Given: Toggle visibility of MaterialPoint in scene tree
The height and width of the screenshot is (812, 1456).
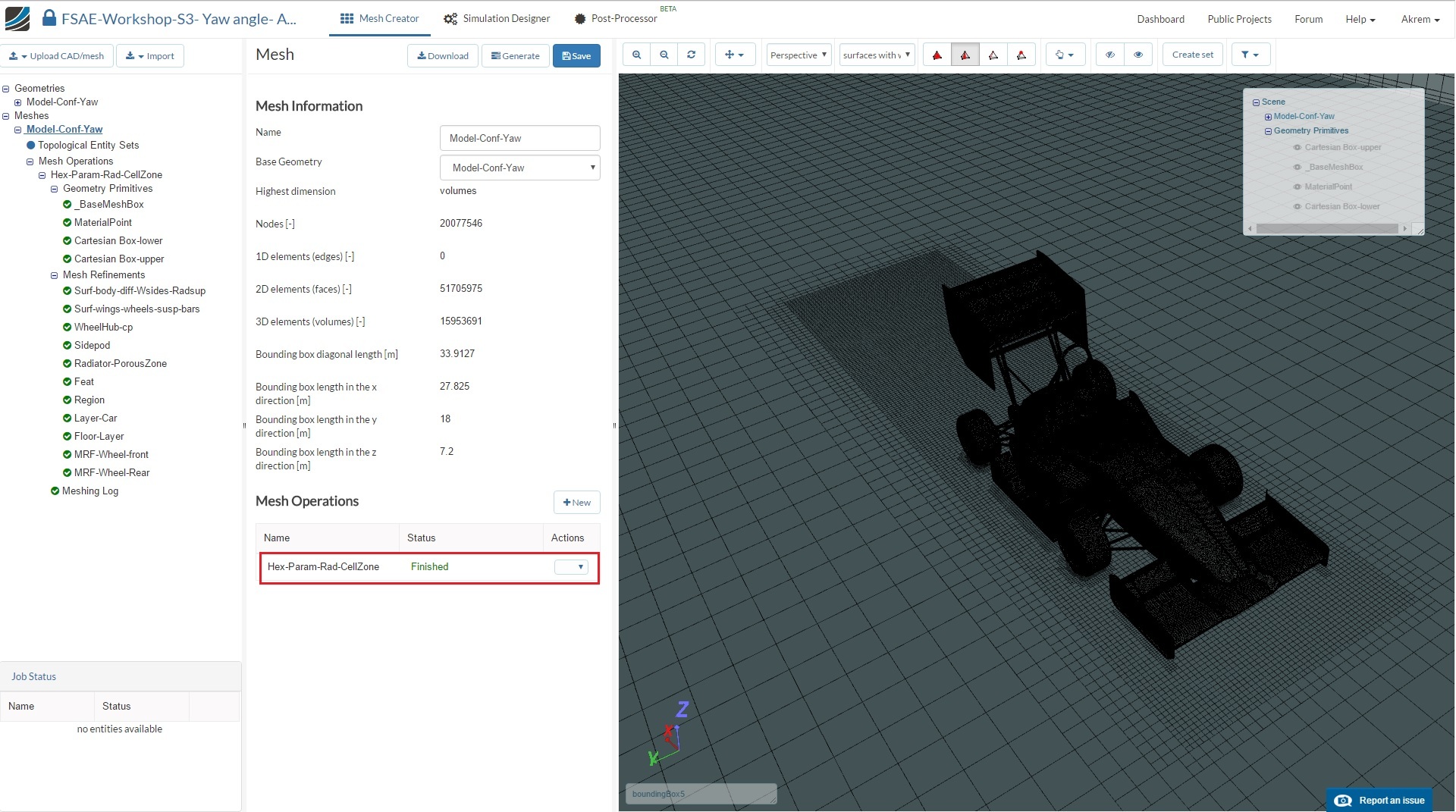Looking at the screenshot, I should tap(1297, 187).
